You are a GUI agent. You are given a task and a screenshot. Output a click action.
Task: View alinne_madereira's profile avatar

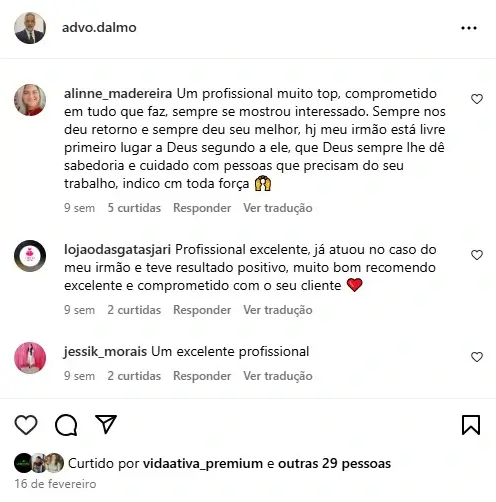(x=30, y=100)
